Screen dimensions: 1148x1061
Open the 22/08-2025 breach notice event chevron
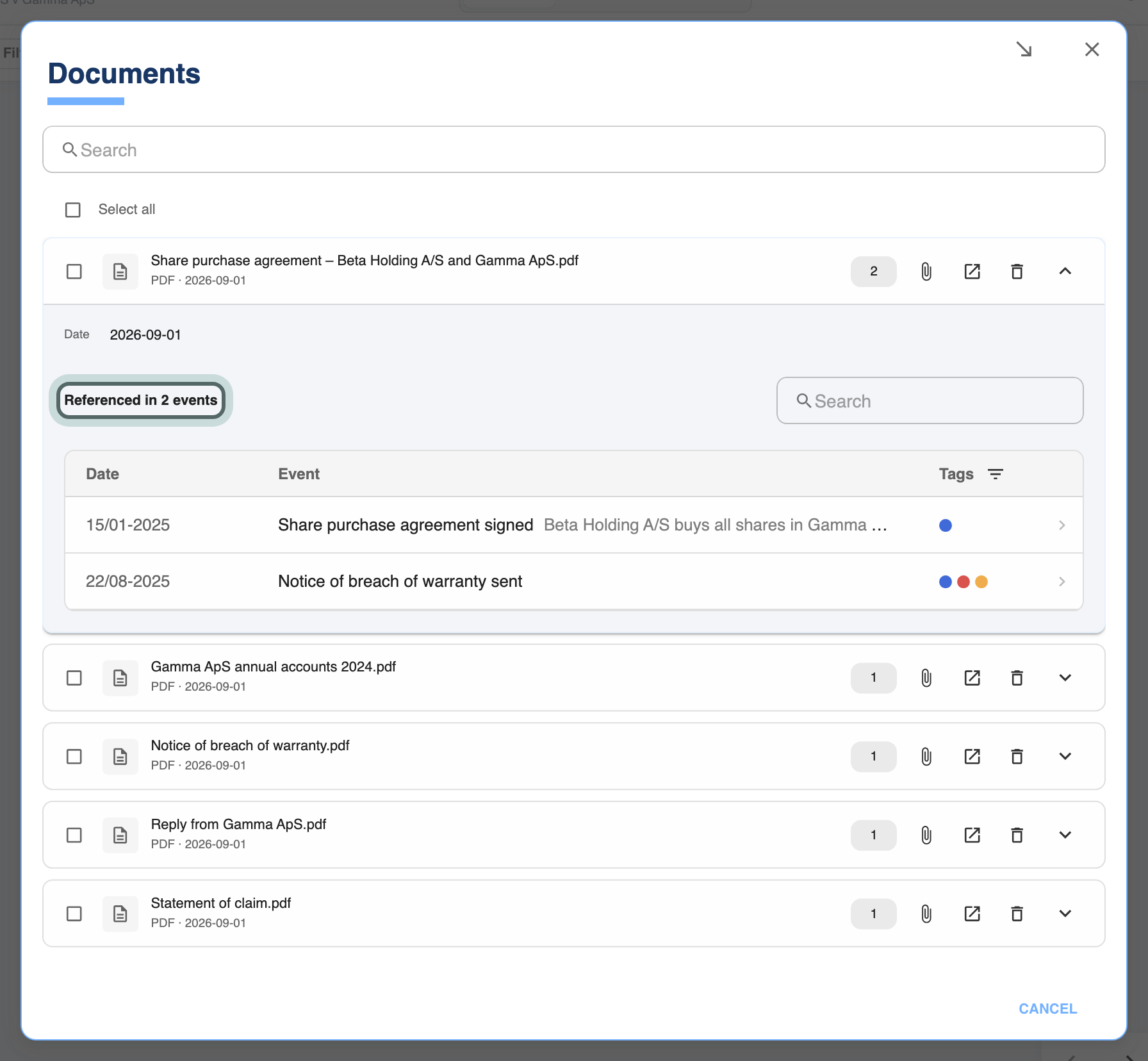point(1062,582)
